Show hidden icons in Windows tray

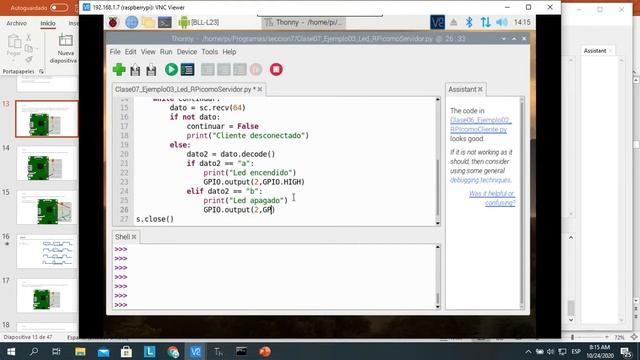tap(528, 351)
